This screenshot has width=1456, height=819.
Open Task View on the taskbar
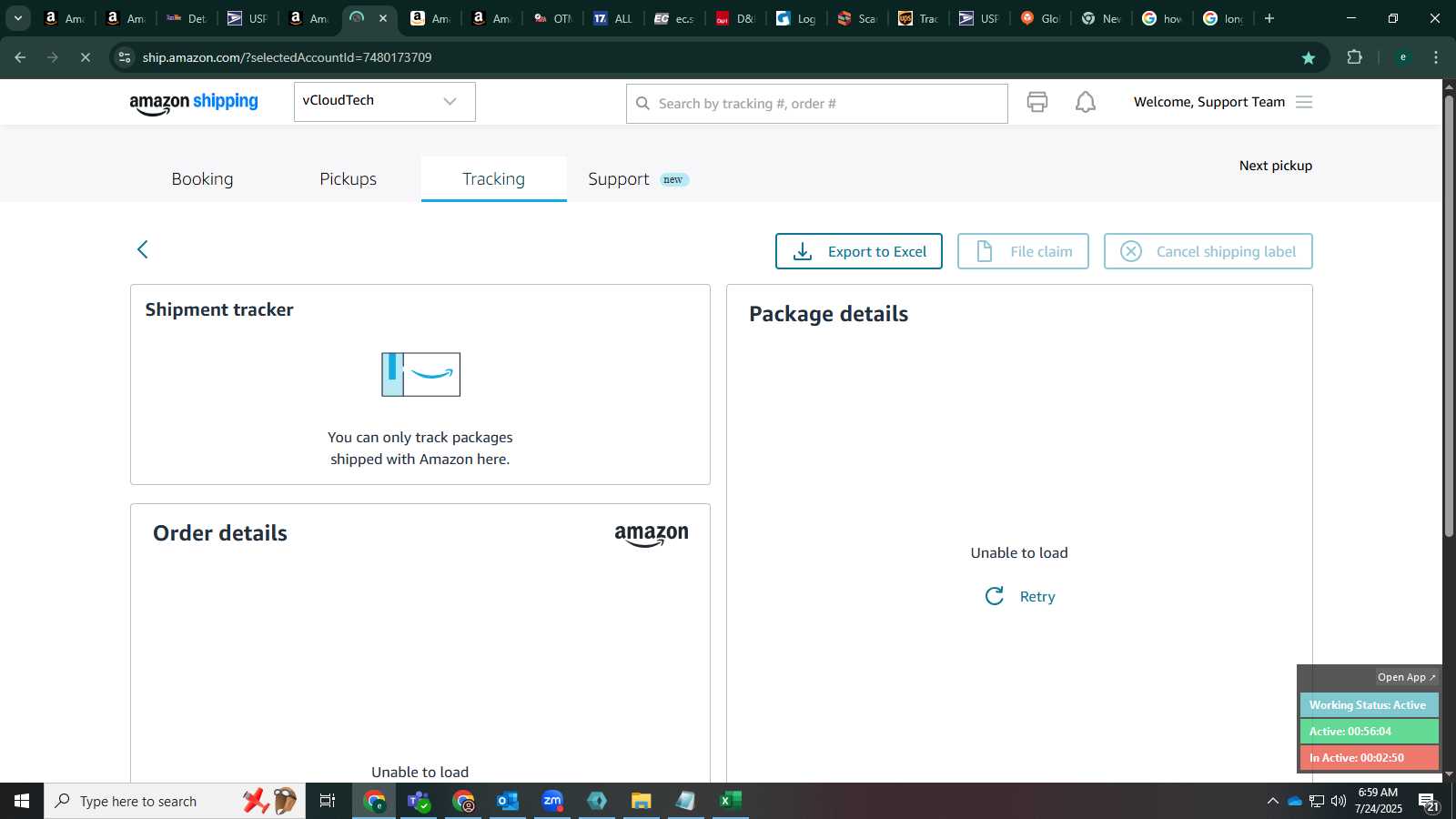328,801
